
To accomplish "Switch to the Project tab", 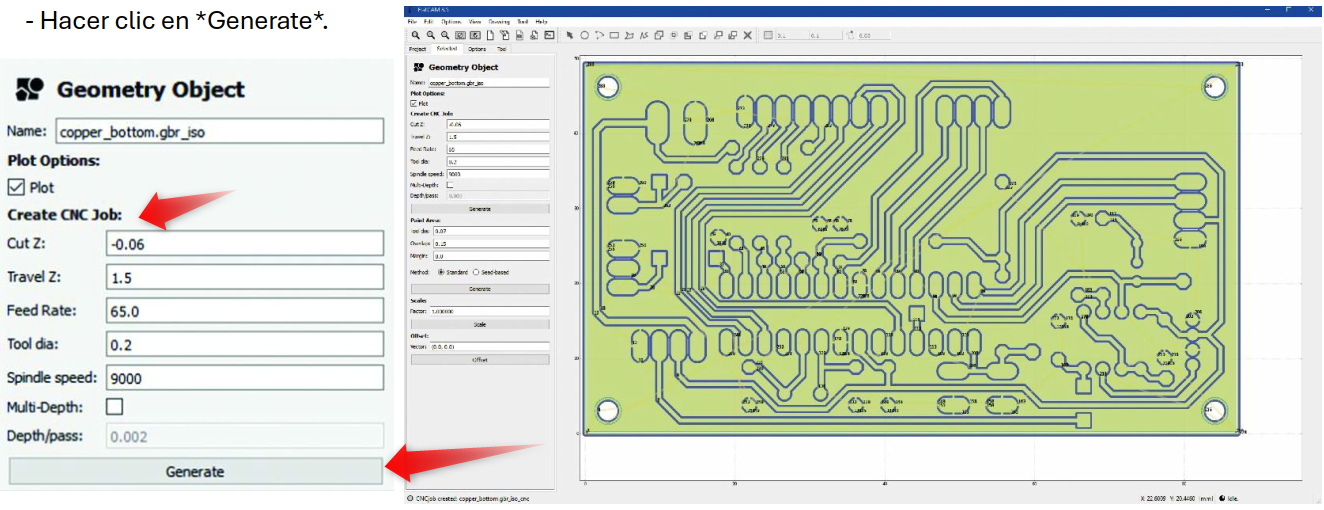I will click(x=417, y=48).
